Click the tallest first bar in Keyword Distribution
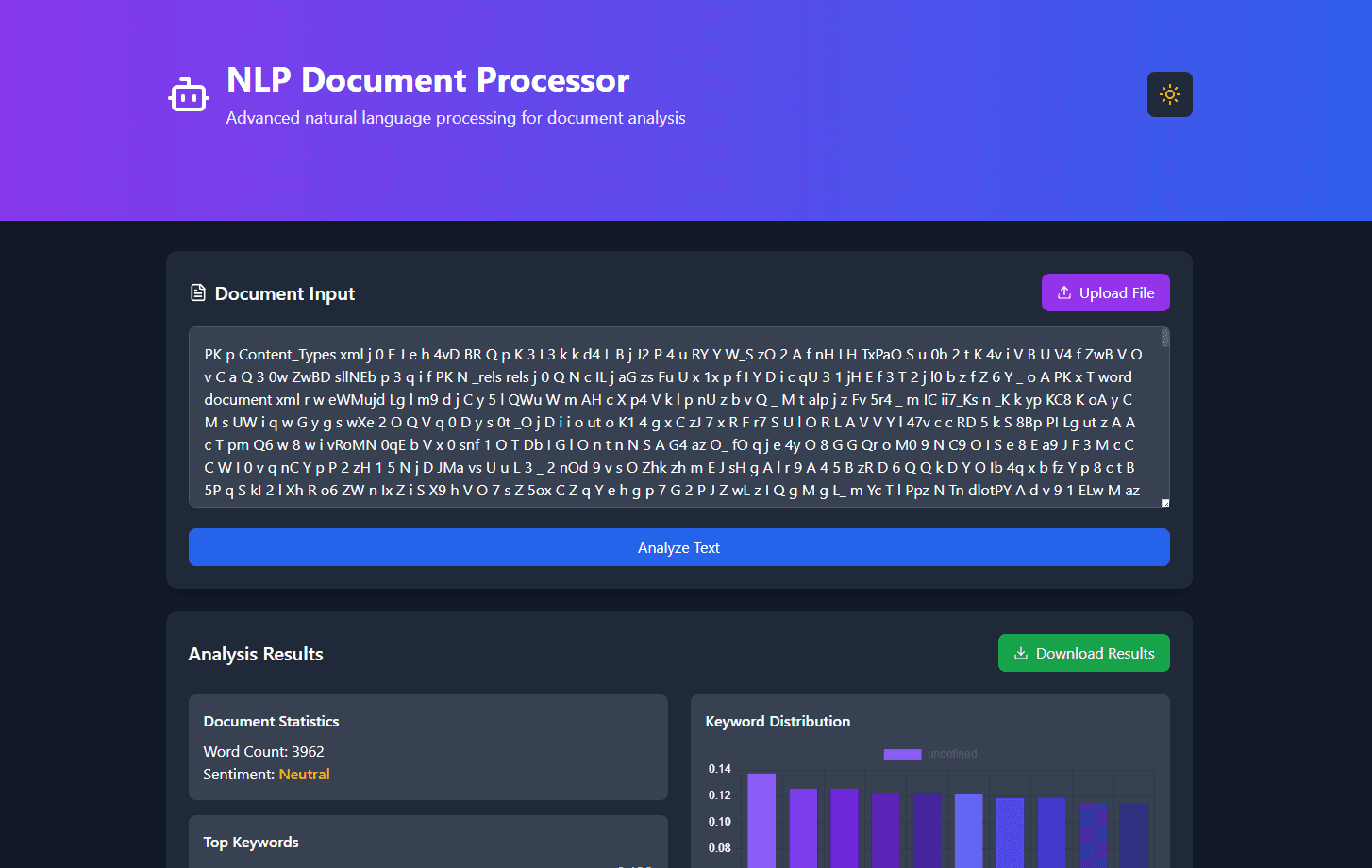 761,820
